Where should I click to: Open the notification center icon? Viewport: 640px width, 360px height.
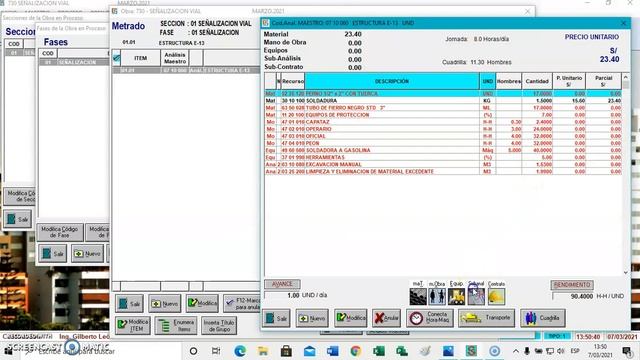pyautogui.click(x=627, y=351)
